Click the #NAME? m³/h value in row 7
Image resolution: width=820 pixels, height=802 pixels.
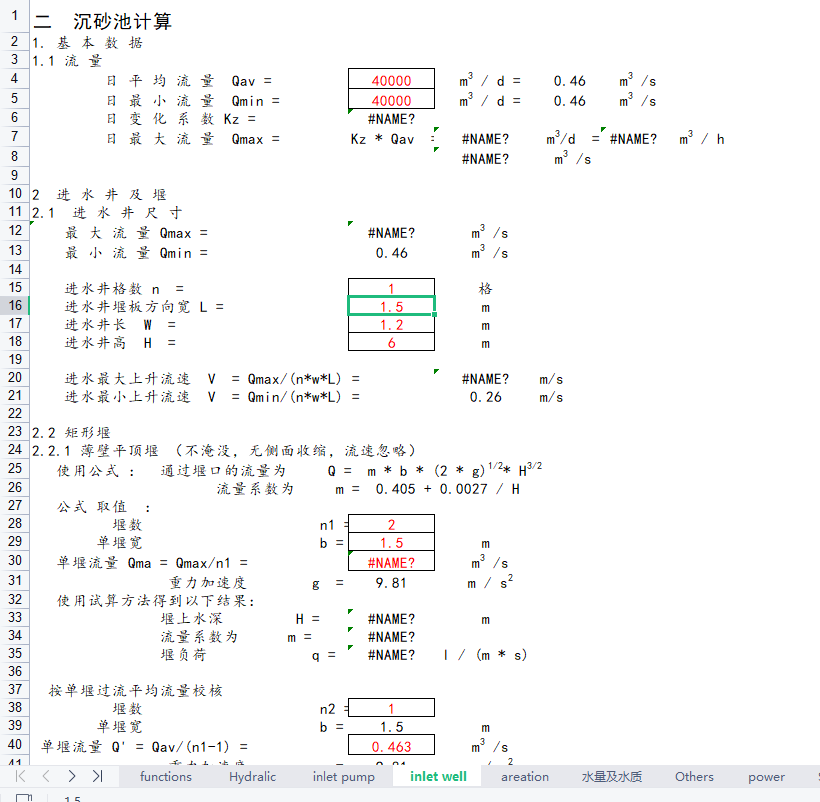click(x=633, y=139)
